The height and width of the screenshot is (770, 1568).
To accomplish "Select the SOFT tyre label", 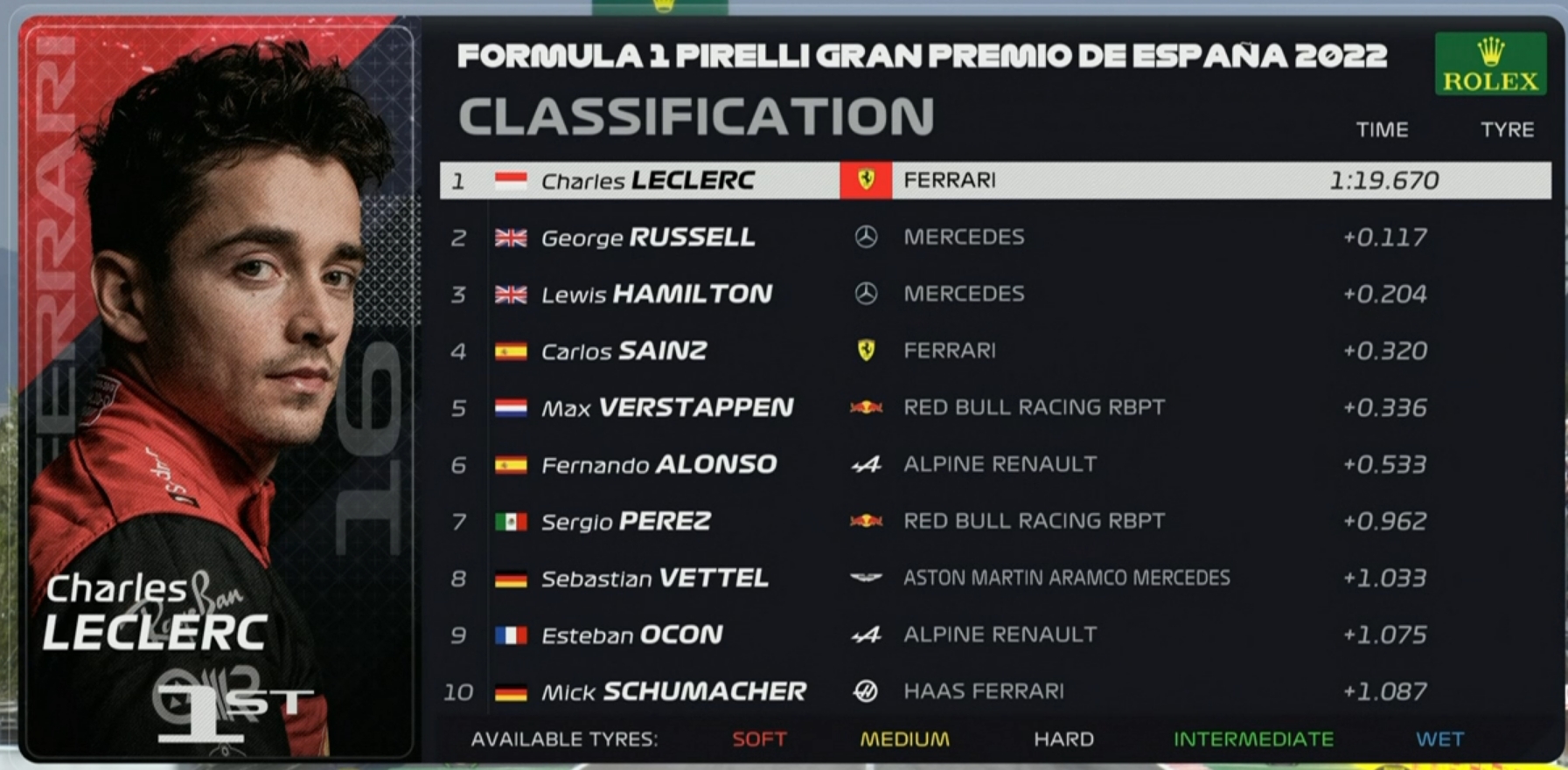I will click(x=759, y=739).
